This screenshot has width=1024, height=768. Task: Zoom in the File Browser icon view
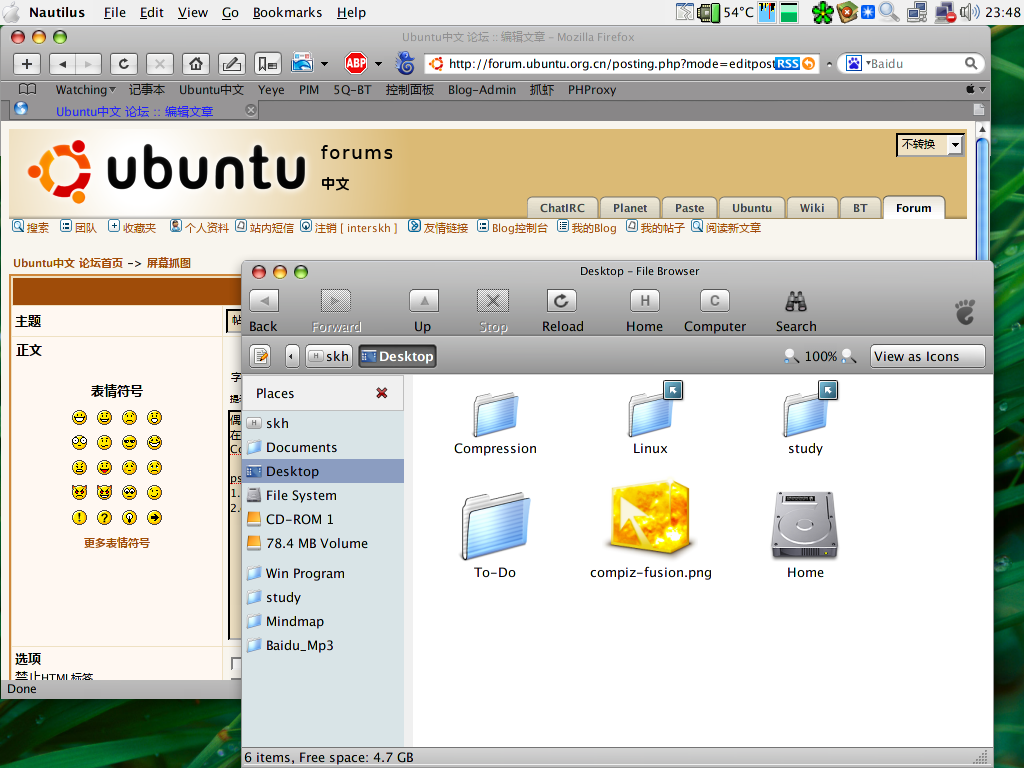point(848,356)
